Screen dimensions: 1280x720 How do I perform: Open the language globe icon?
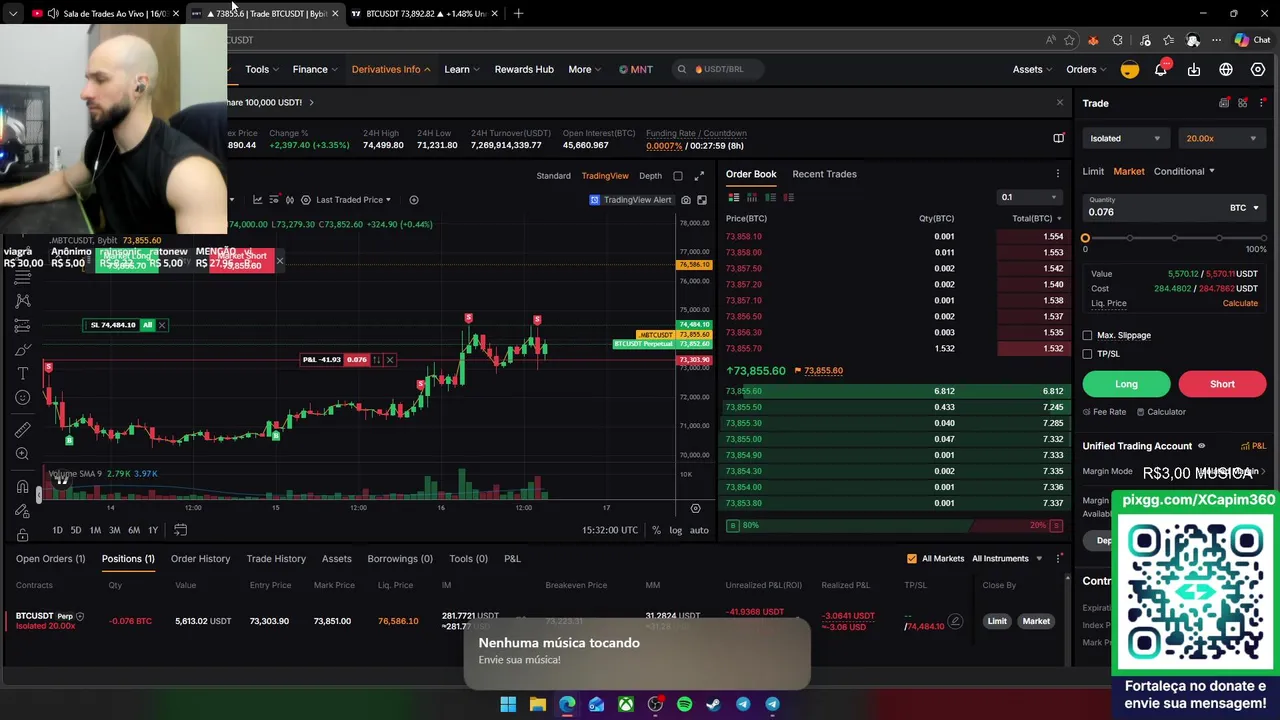point(1226,69)
